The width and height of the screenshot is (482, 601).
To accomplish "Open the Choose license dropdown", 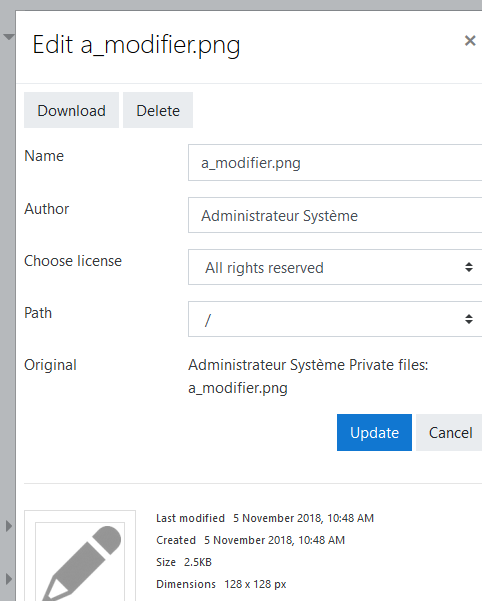I will coord(335,267).
